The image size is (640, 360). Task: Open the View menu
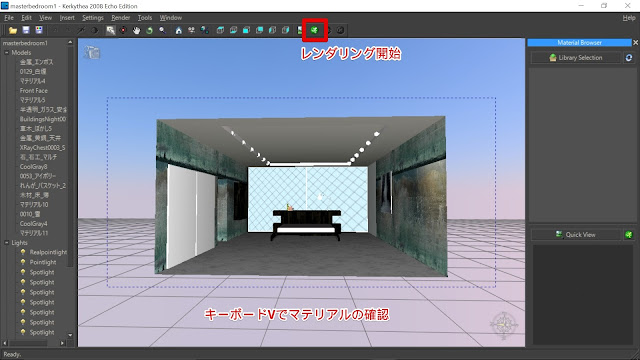click(x=45, y=18)
